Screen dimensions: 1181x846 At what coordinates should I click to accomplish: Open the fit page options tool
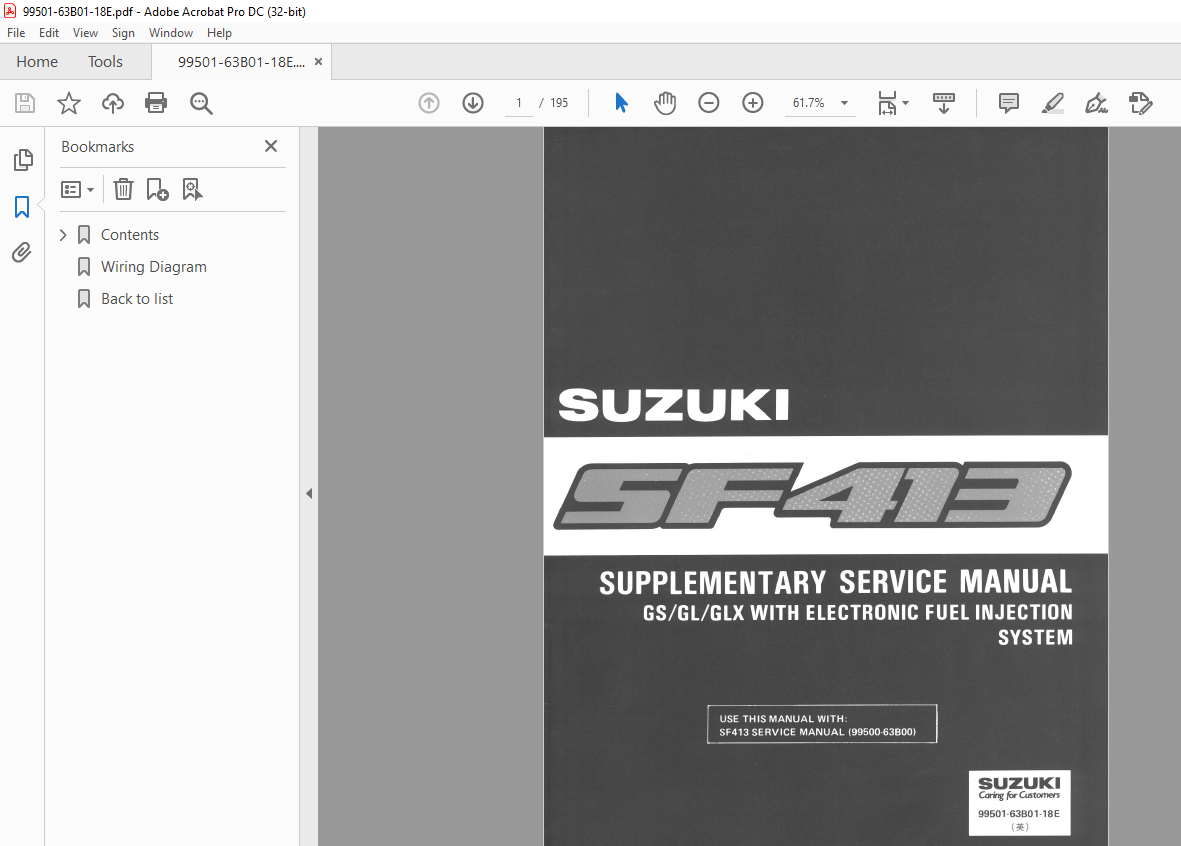pyautogui.click(x=887, y=103)
